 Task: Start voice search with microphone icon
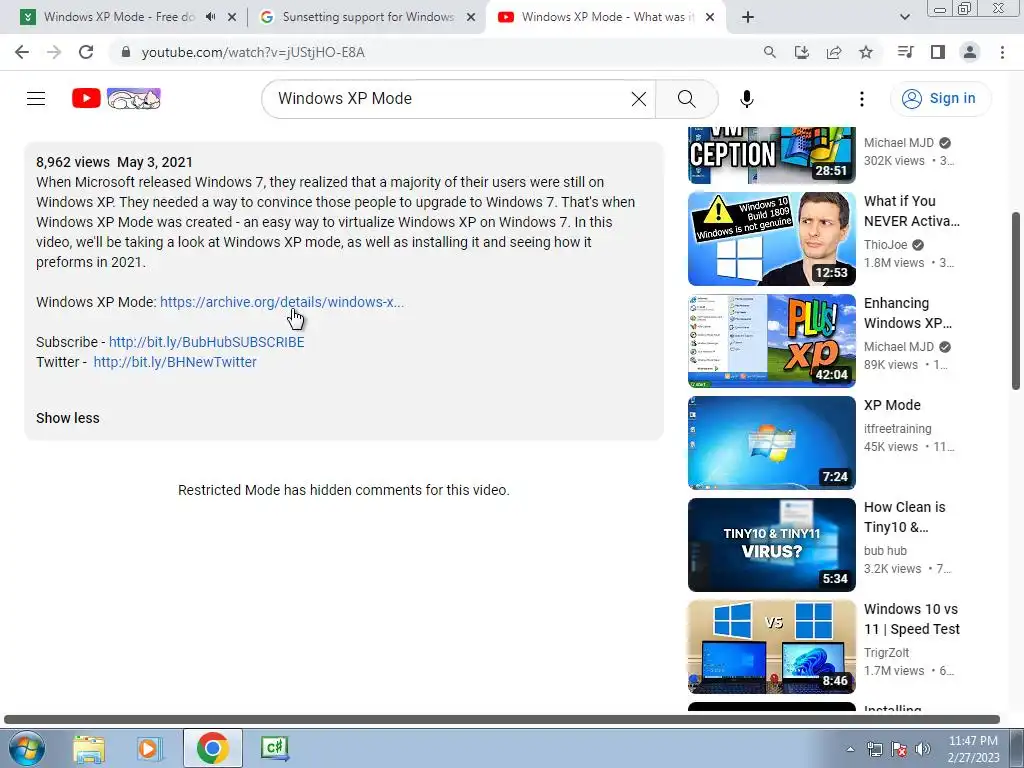click(x=746, y=99)
